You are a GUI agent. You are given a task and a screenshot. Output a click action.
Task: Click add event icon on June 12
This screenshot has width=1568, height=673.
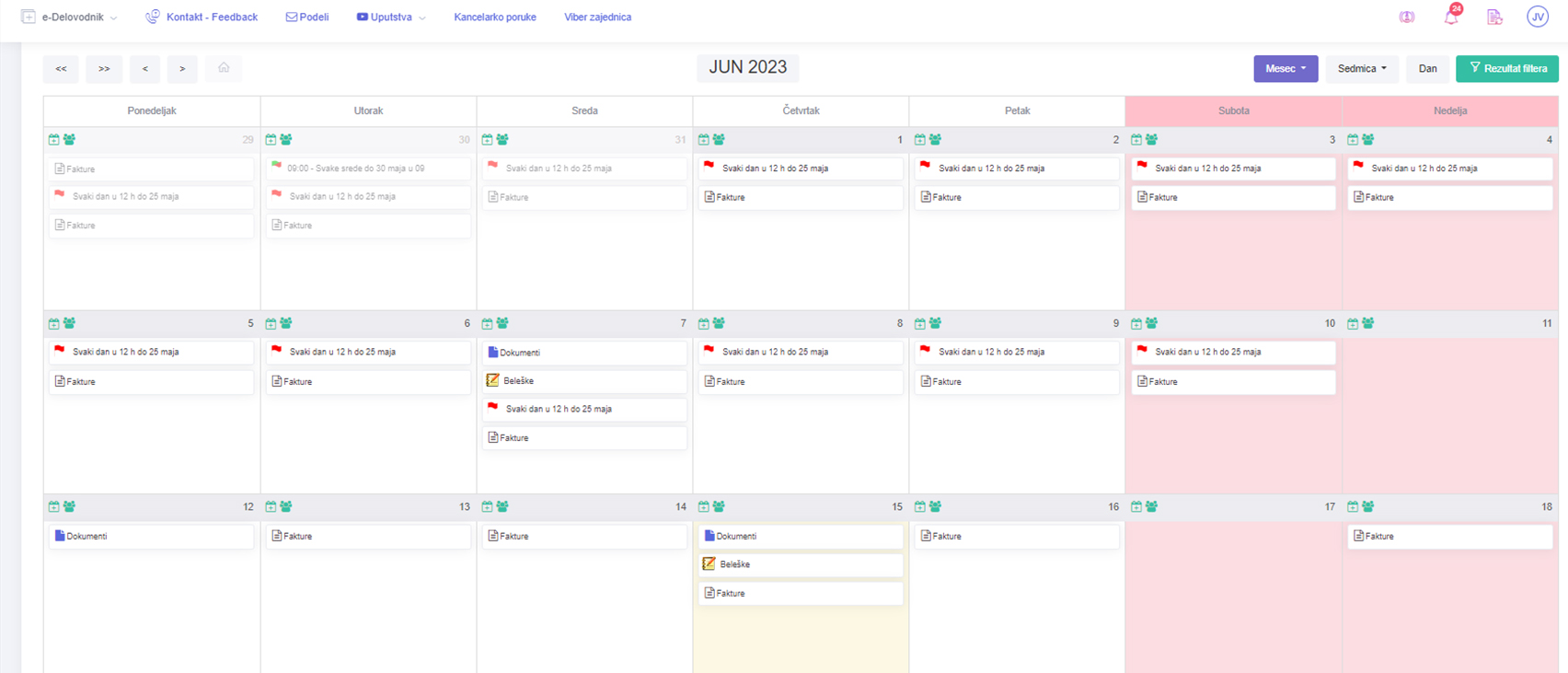[x=54, y=507]
